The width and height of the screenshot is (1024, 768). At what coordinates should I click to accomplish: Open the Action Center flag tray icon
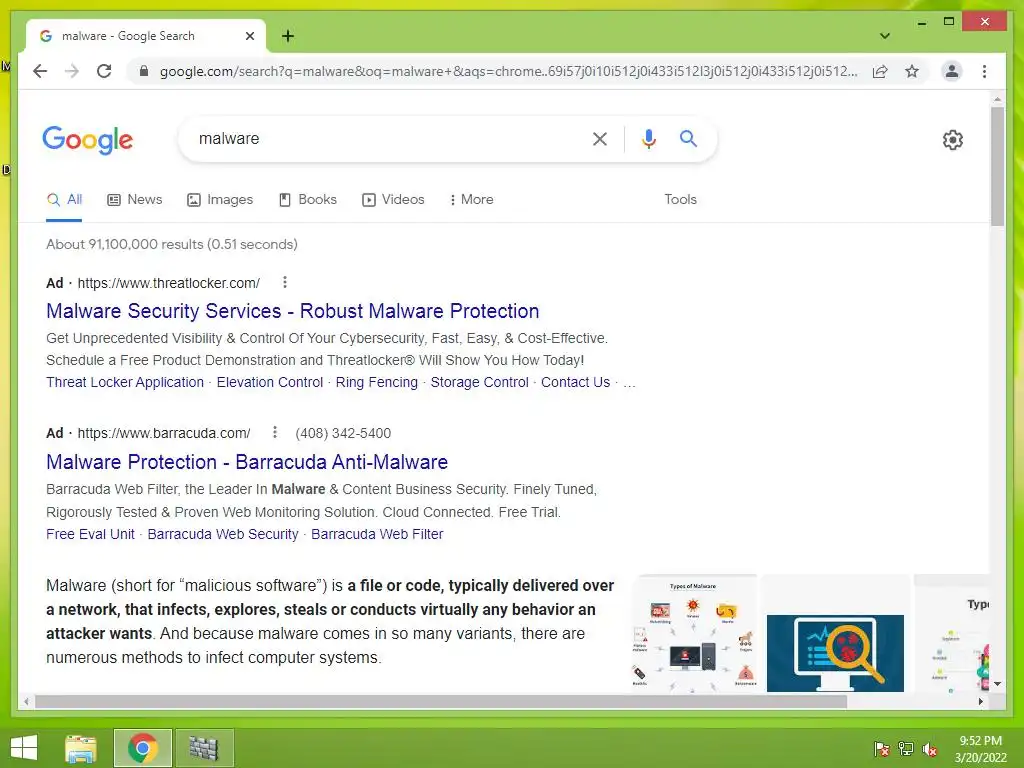pyautogui.click(x=881, y=748)
